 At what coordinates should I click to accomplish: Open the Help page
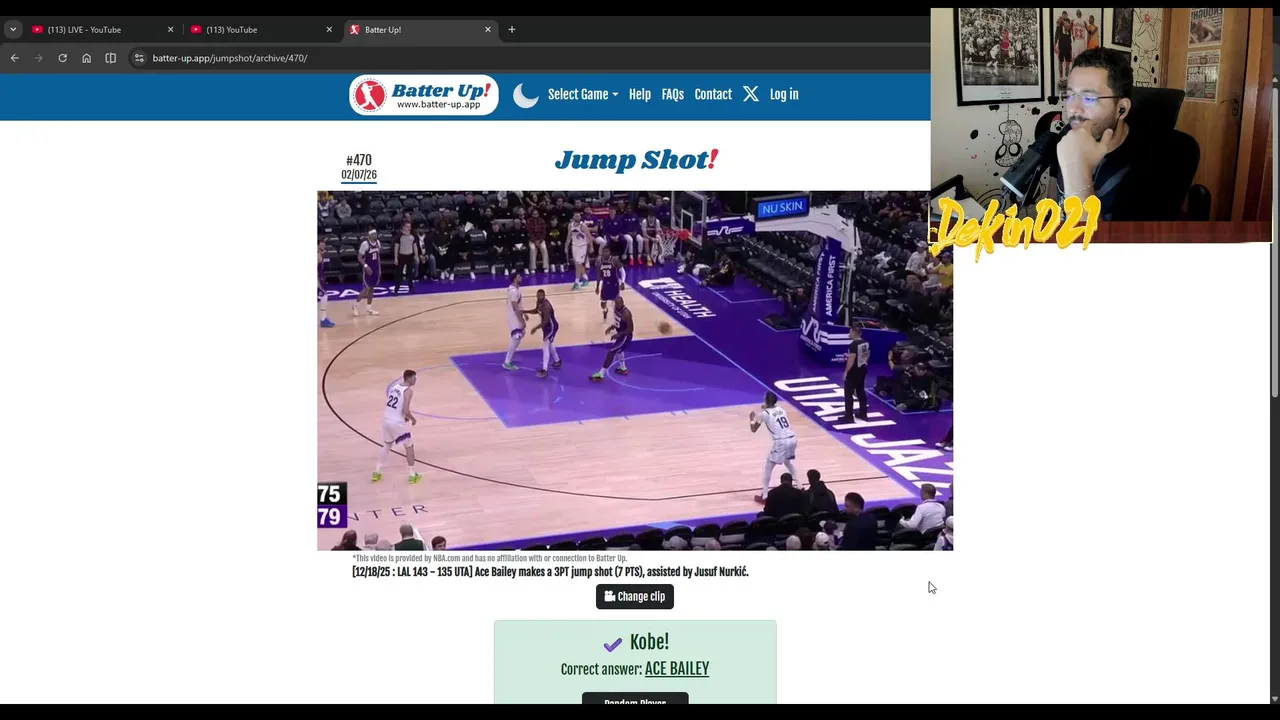pyautogui.click(x=640, y=94)
